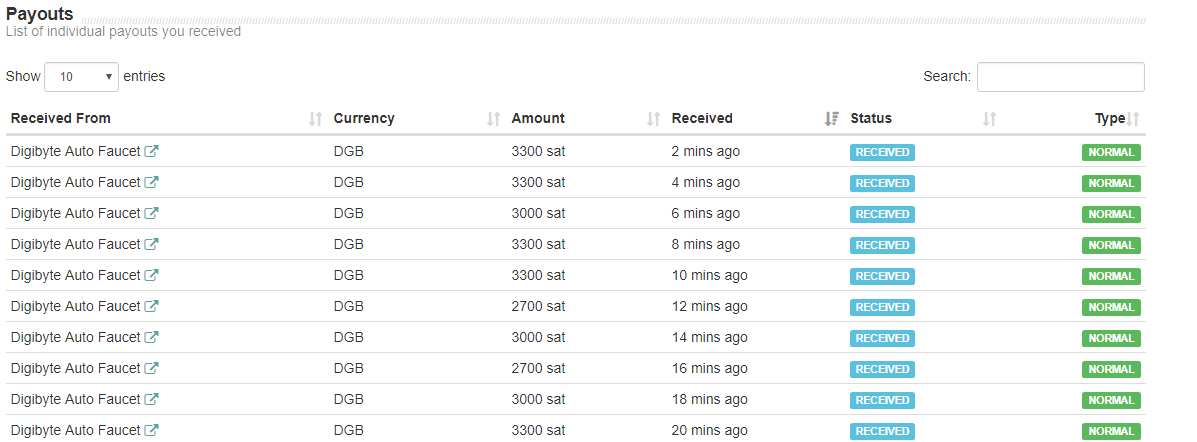Open external link icon in 12 mins ago row
Viewport: 1197px width, 442px height.
tap(152, 306)
